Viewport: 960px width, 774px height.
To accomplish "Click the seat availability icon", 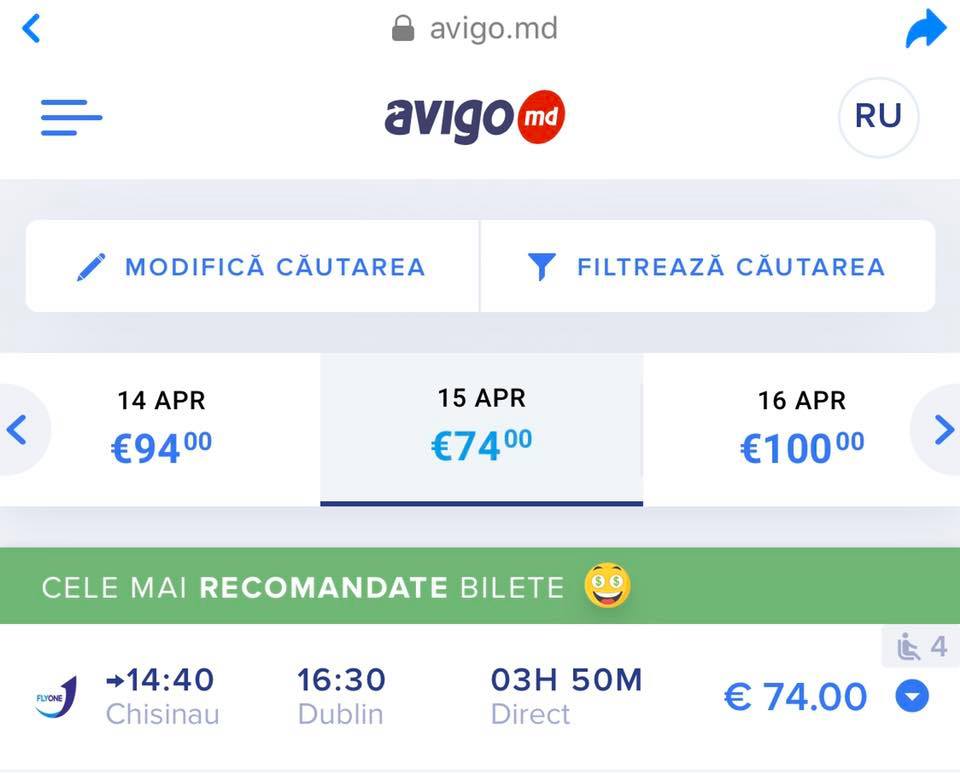I will [x=908, y=647].
